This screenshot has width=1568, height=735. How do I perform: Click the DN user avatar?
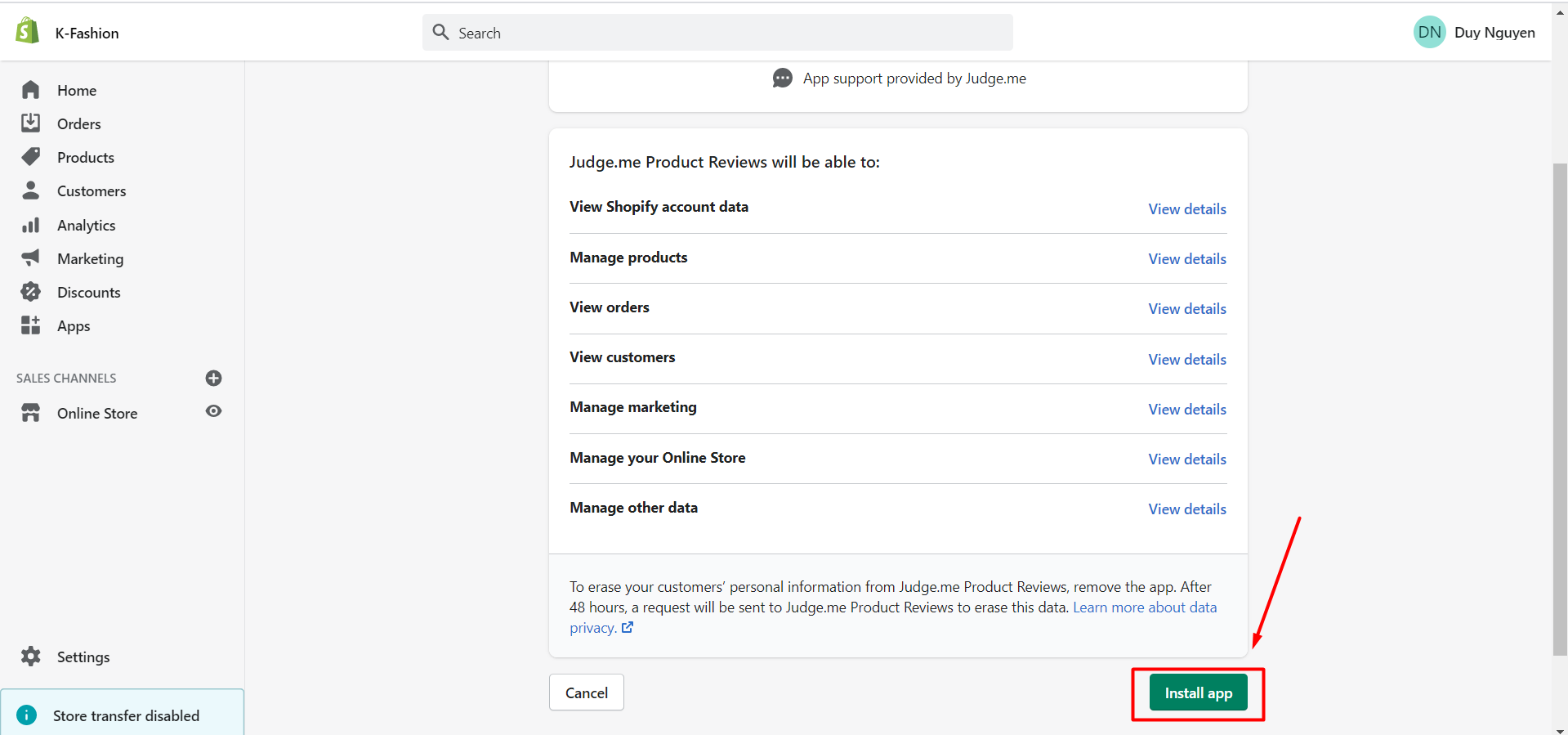coord(1430,32)
